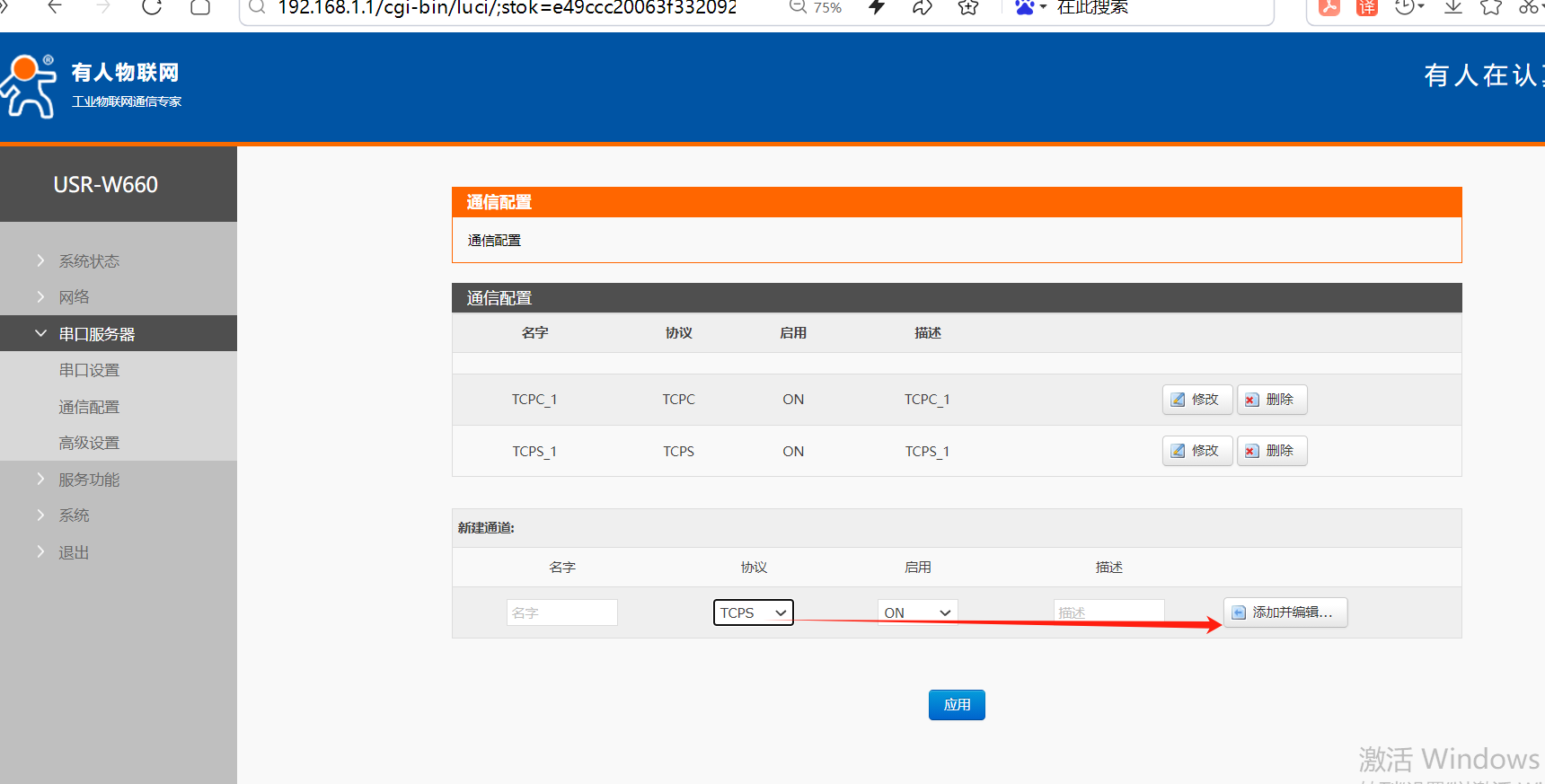Click the browser back arrow
The width and height of the screenshot is (1545, 784).
coord(55,7)
